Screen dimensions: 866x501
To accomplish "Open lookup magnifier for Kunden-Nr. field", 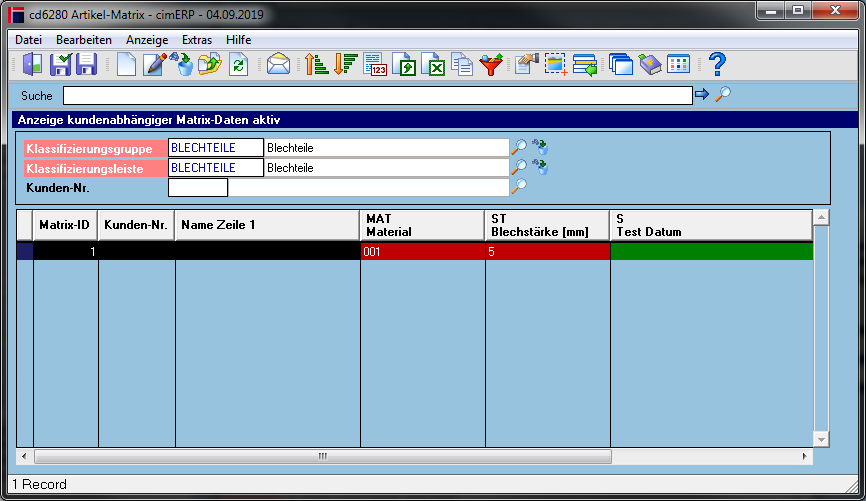I will click(x=519, y=187).
